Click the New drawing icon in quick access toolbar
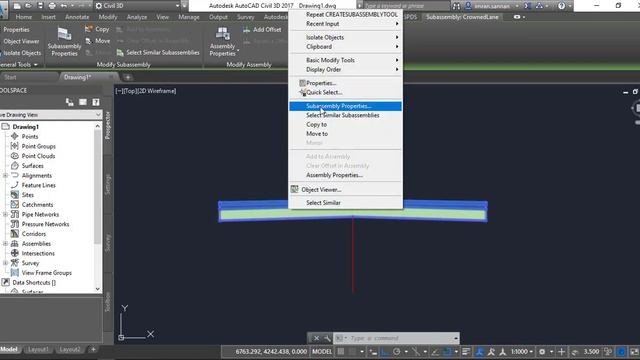 coord(17,6)
